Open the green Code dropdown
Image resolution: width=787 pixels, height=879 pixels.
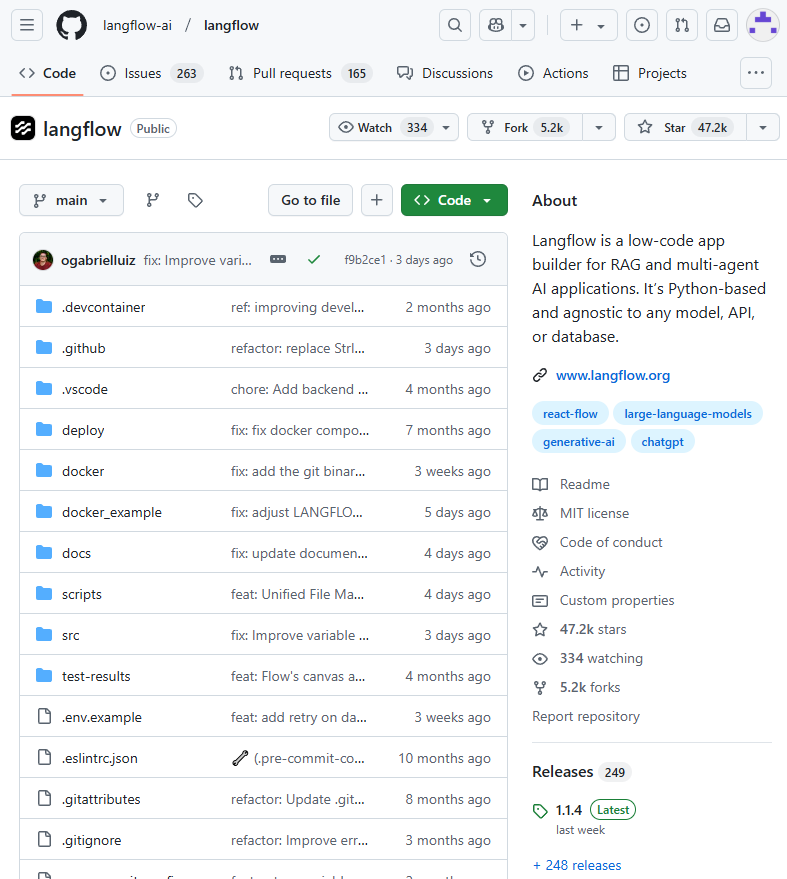click(x=454, y=200)
